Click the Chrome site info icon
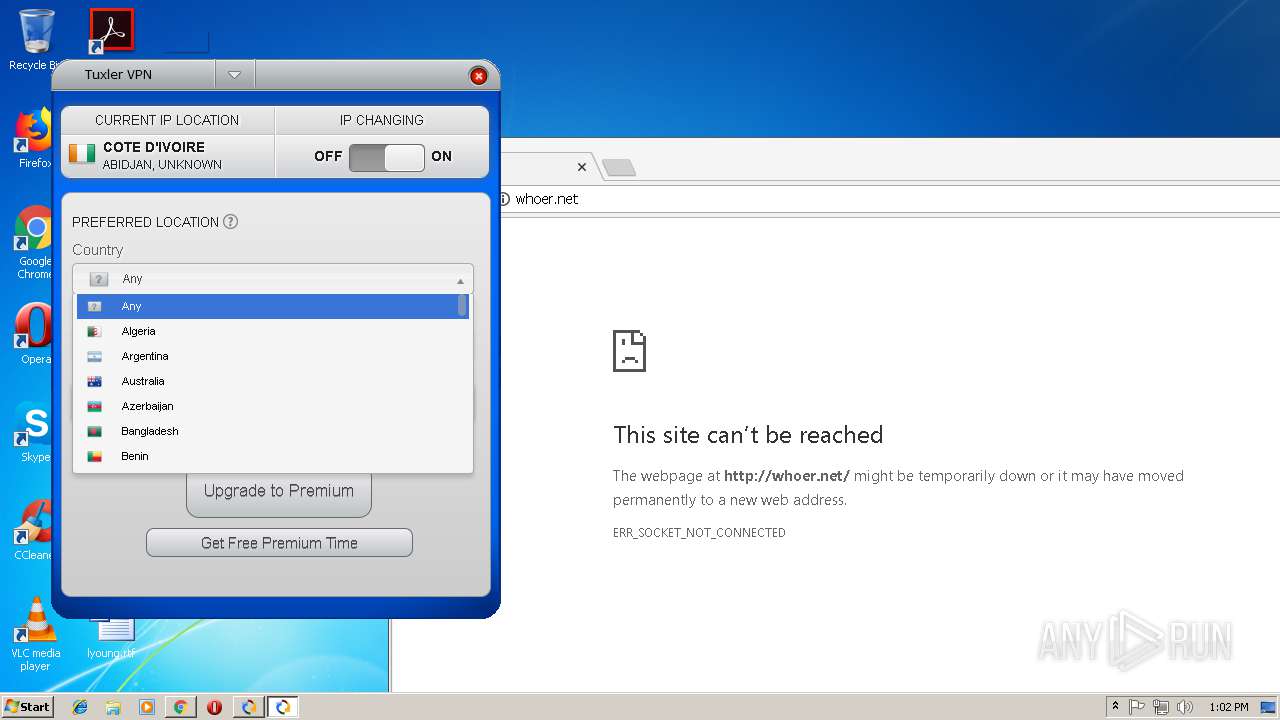Screen dimensions: 1280x720 coord(504,199)
